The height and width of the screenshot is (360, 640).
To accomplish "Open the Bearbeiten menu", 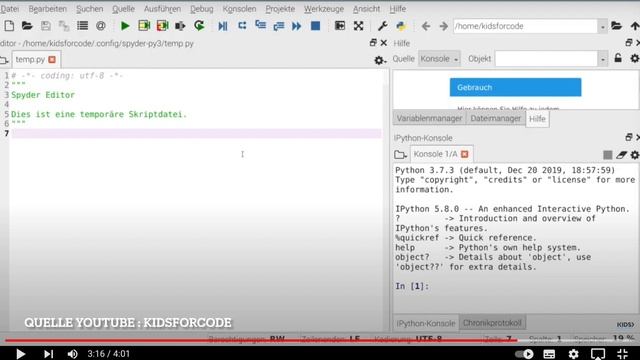I will pyautogui.click(x=47, y=9).
